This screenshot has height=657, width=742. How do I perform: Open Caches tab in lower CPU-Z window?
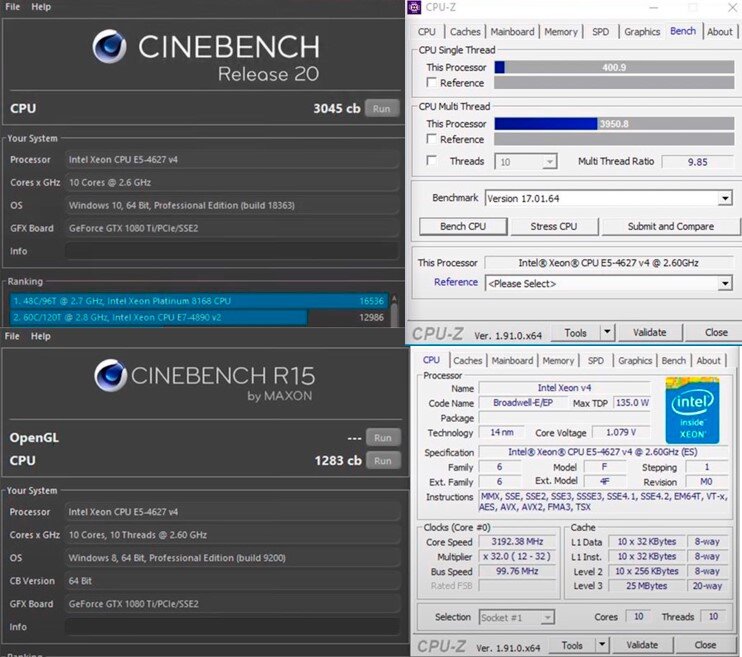(x=468, y=360)
